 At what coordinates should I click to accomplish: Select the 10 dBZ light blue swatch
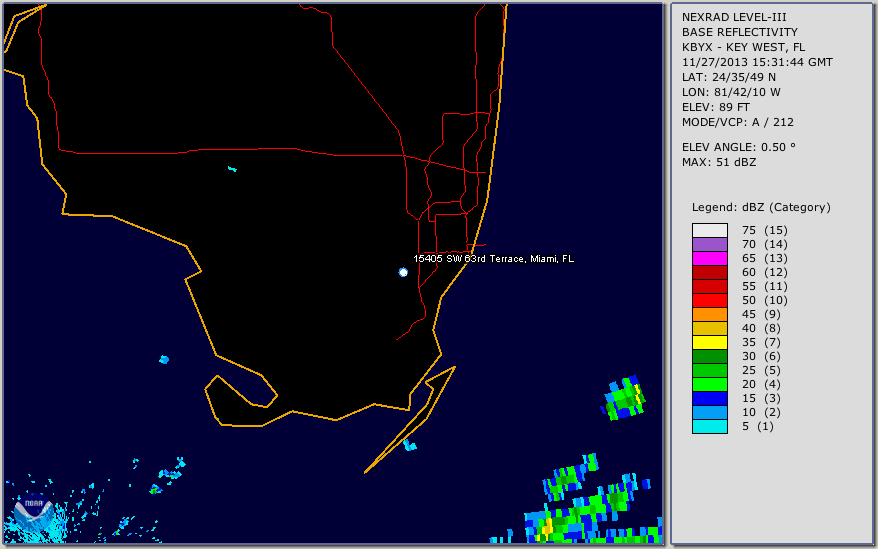(x=709, y=412)
